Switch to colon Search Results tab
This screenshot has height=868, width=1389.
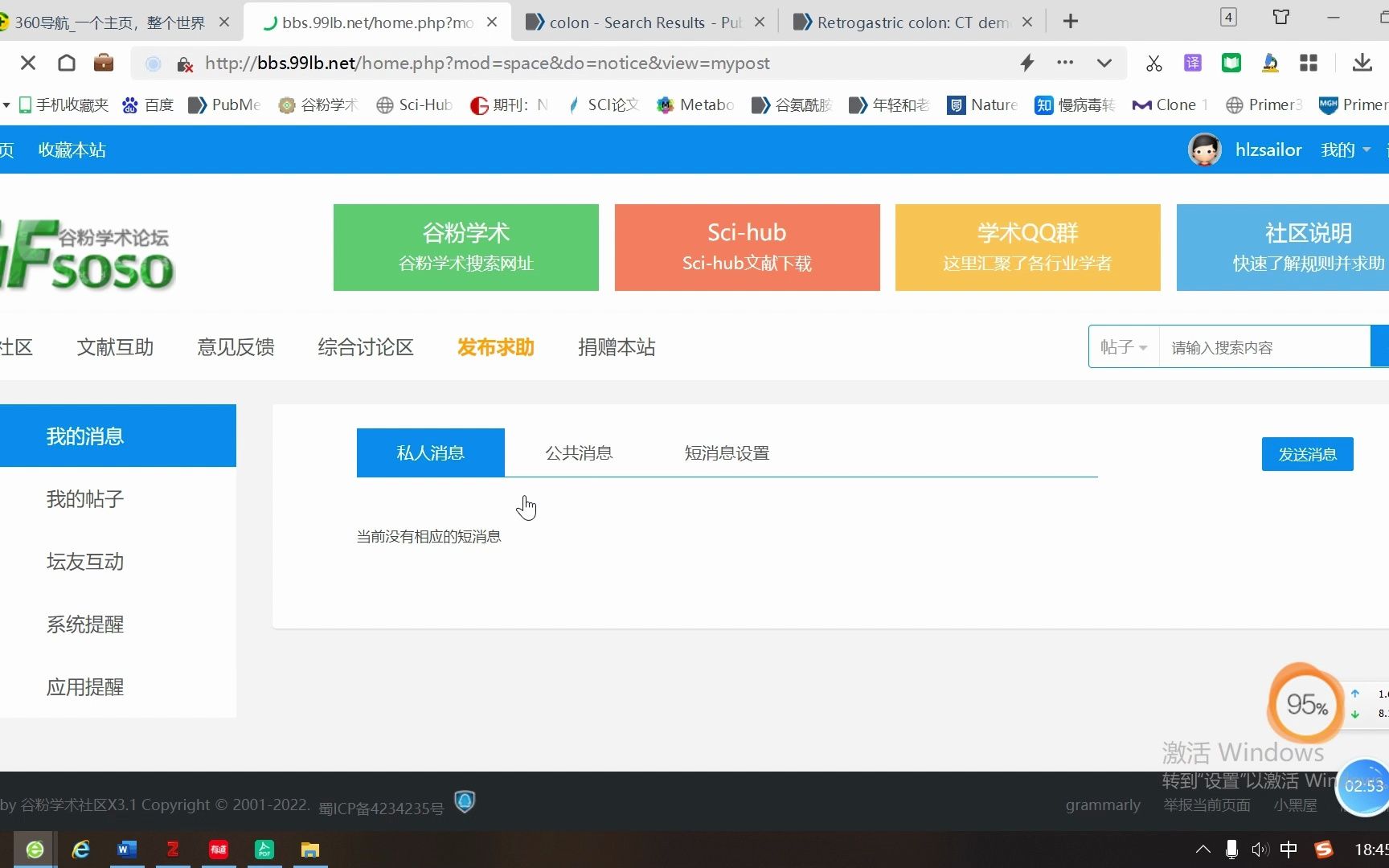point(645,23)
